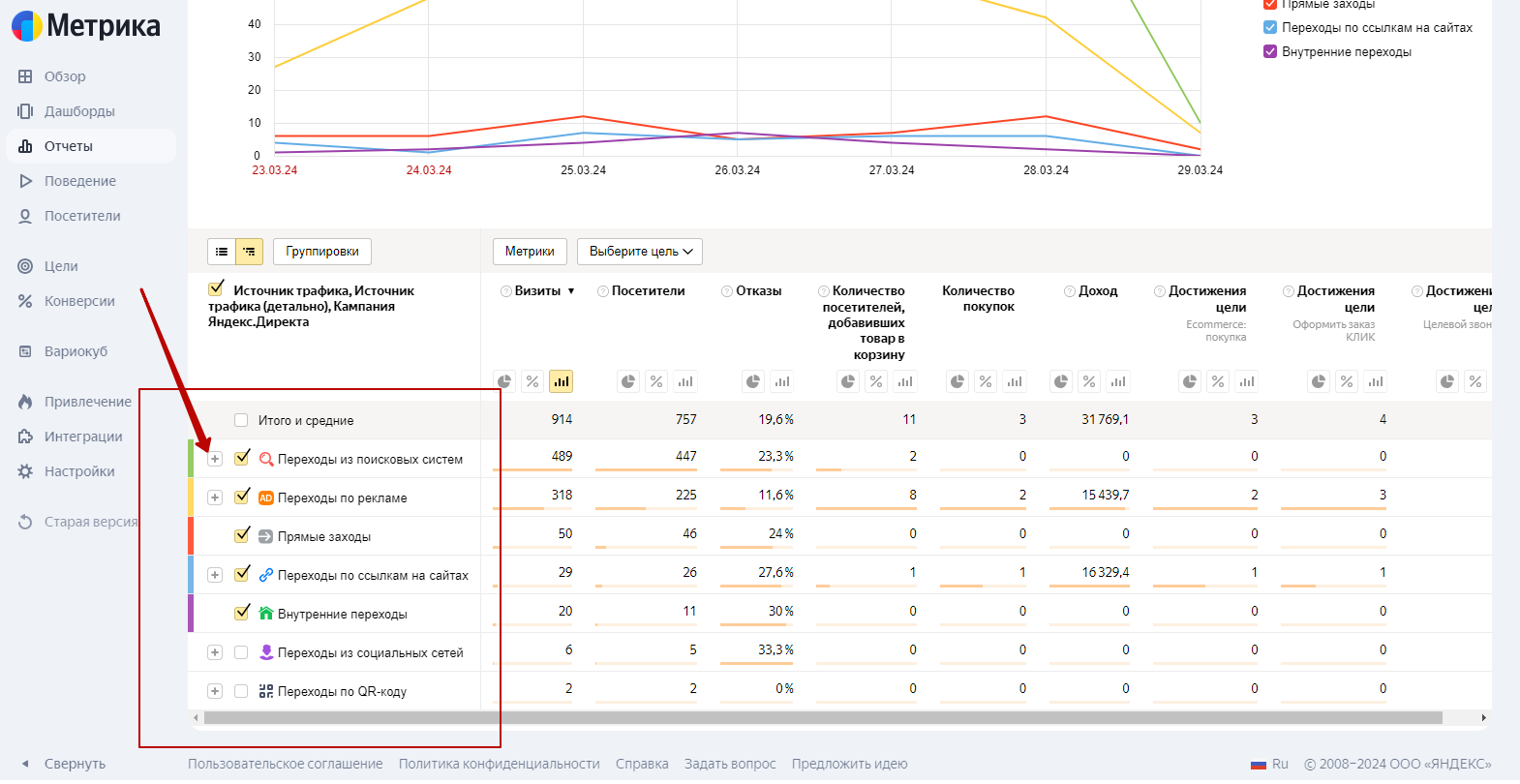
Task: Open Пользовательское соглашение link
Action: [286, 764]
